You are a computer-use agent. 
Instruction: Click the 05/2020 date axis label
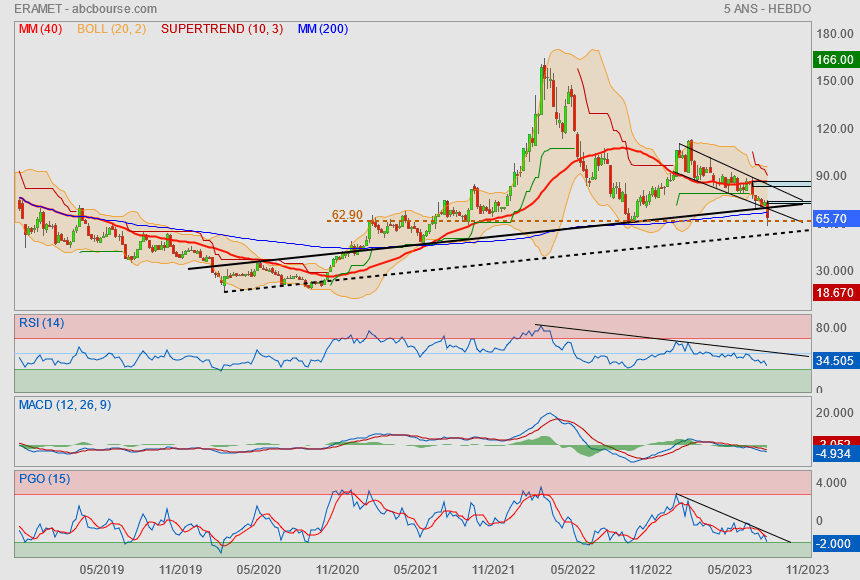tap(258, 570)
